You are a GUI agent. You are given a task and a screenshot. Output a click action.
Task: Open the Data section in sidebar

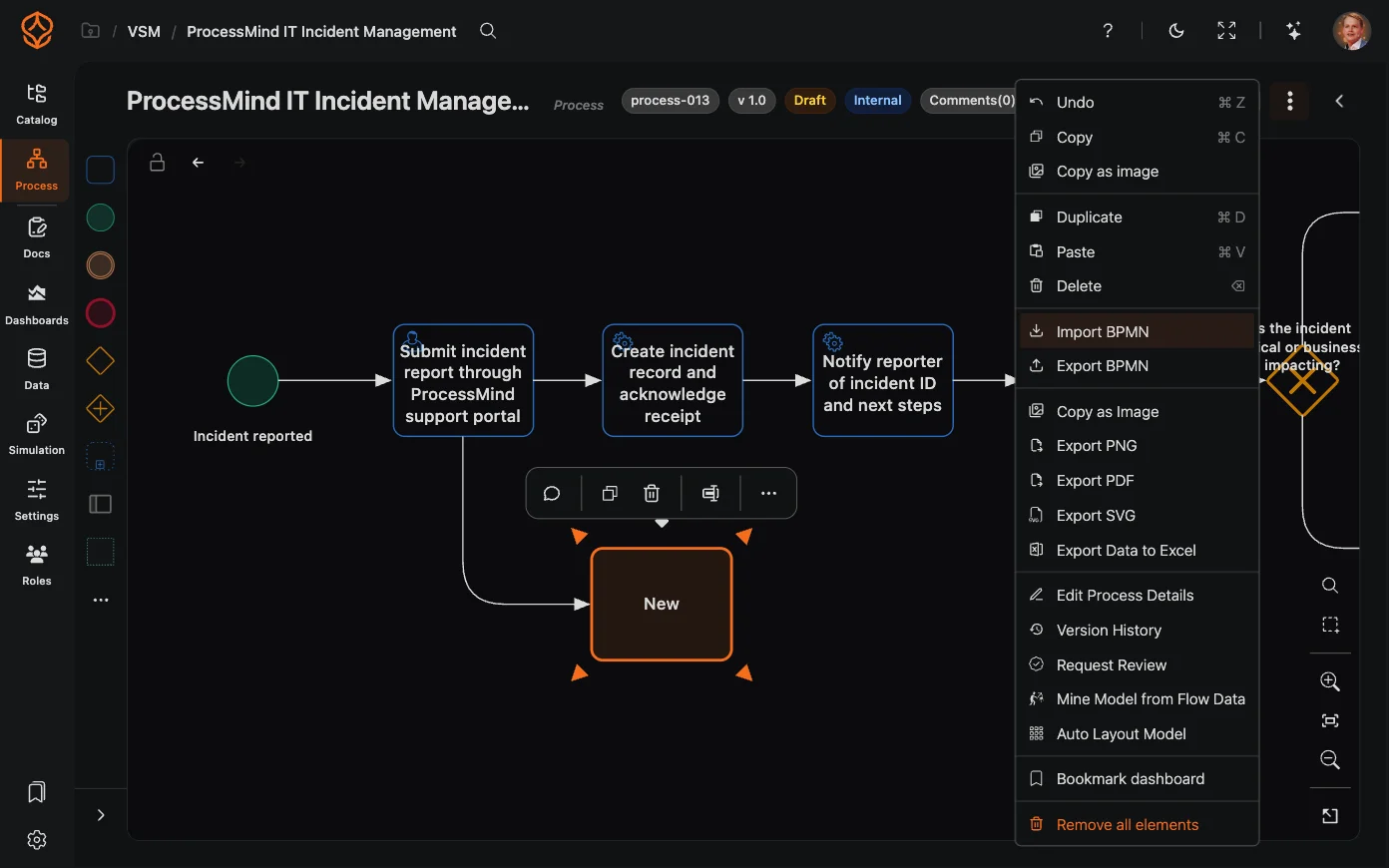(x=37, y=370)
